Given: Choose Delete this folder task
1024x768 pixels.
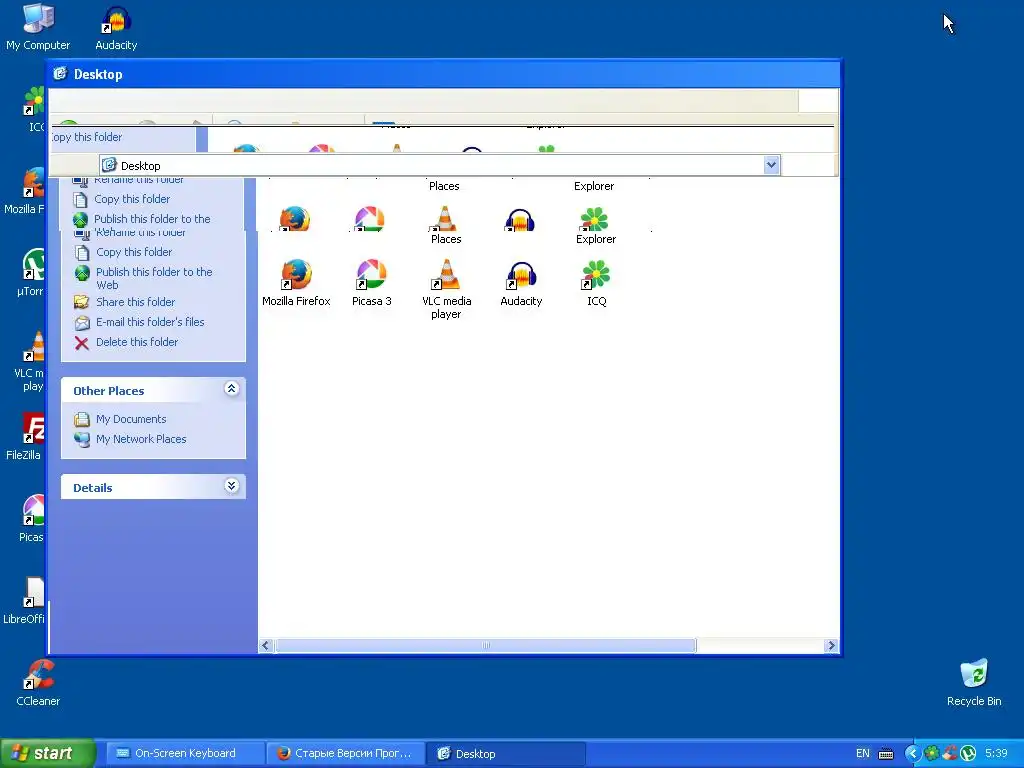Looking at the screenshot, I should pos(136,342).
